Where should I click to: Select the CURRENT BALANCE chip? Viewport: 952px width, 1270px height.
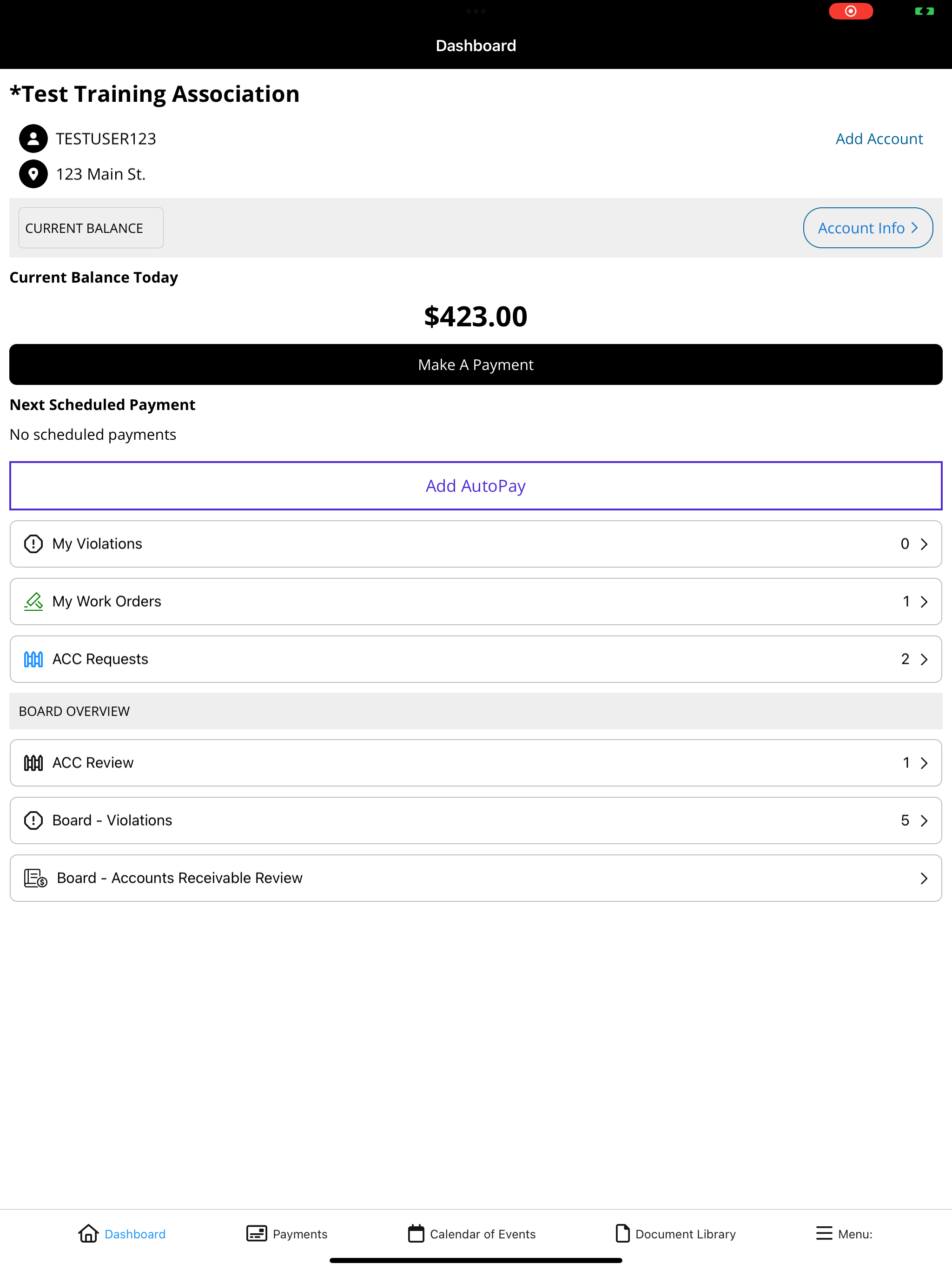(x=91, y=228)
